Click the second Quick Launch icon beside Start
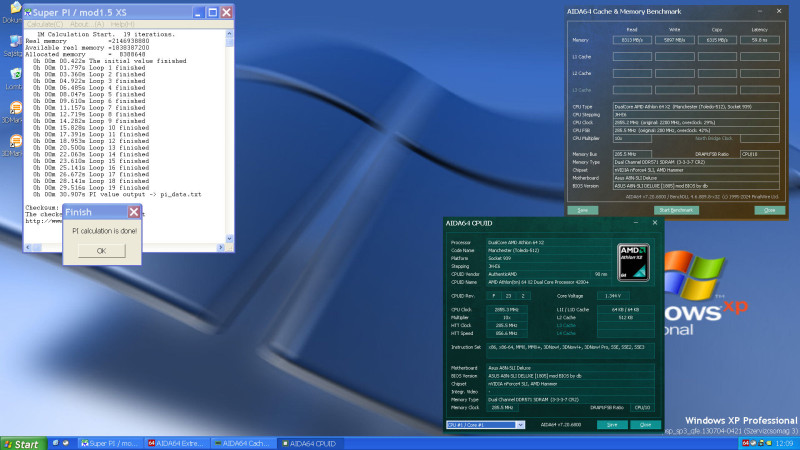 click(x=66, y=443)
